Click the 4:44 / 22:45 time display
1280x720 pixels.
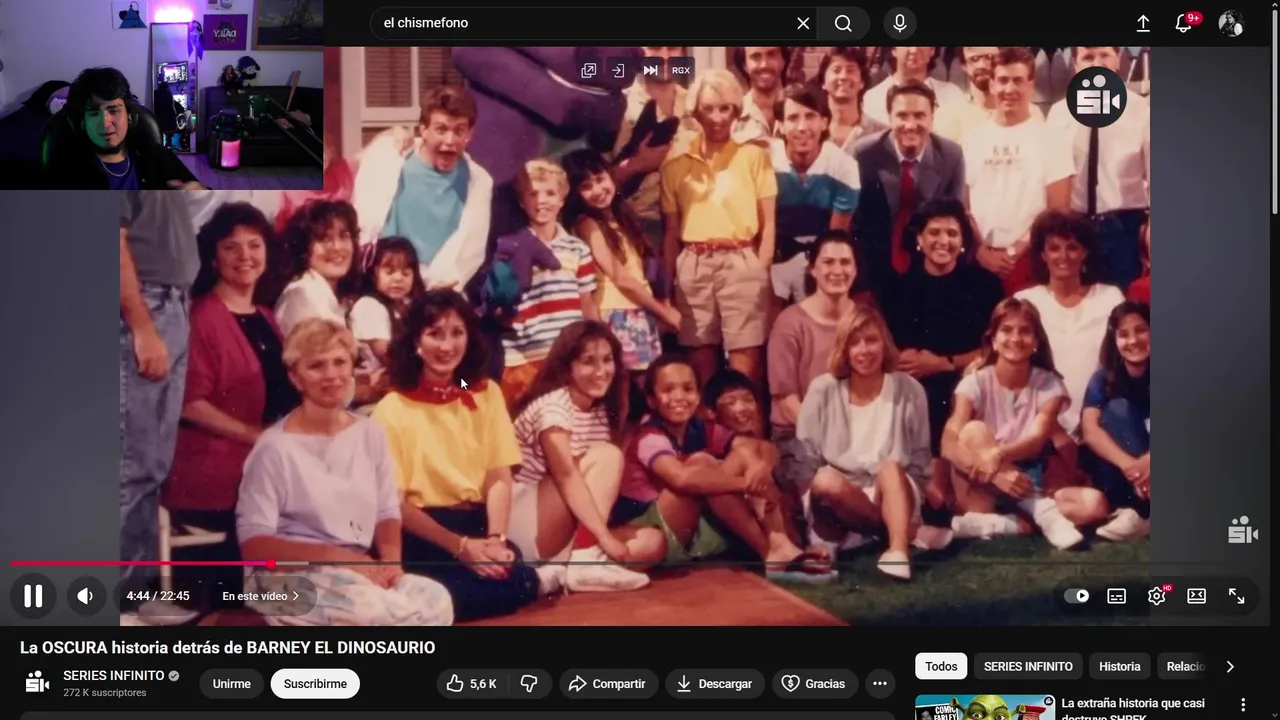[158, 596]
